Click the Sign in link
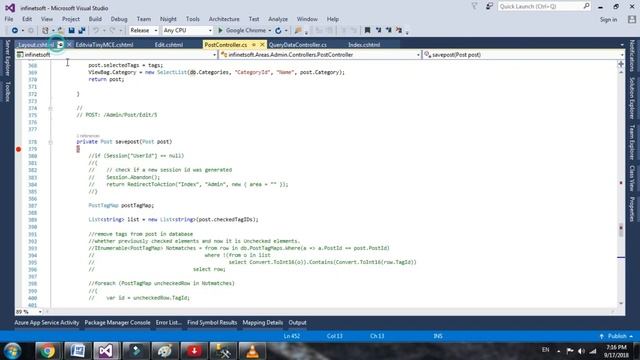The height and width of the screenshot is (360, 640). [608, 20]
